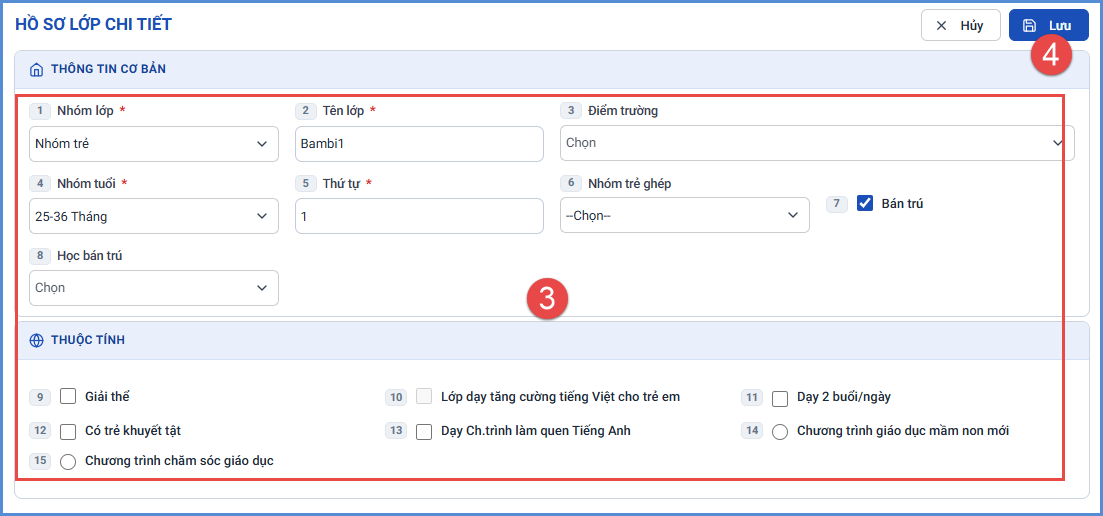Screen dimensions: 1103x516
Task: Click the Thông tin cơ bản section title
Action: (108, 70)
